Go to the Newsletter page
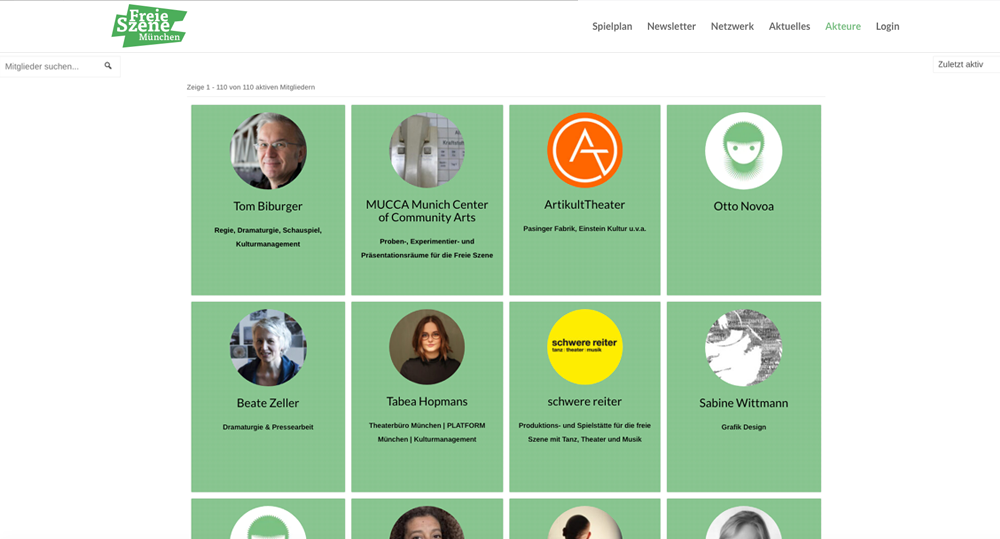 672,26
